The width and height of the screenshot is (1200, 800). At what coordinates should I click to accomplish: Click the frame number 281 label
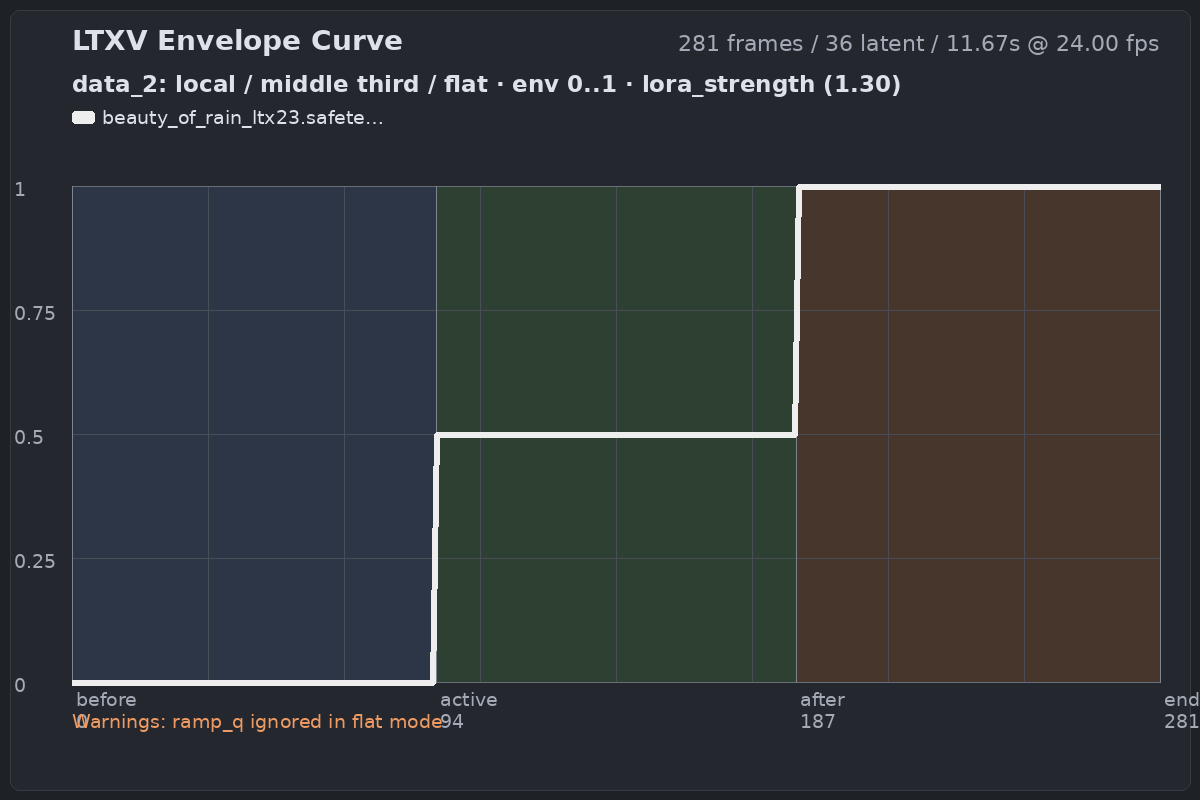pyautogui.click(x=1181, y=722)
